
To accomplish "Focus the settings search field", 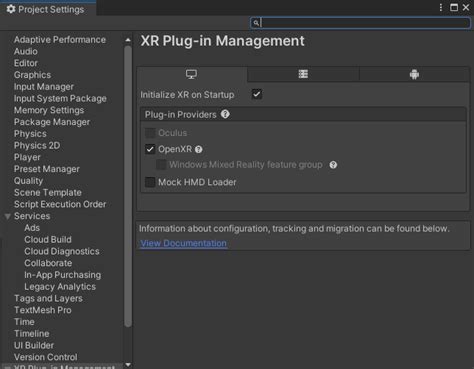I will click(360, 23).
